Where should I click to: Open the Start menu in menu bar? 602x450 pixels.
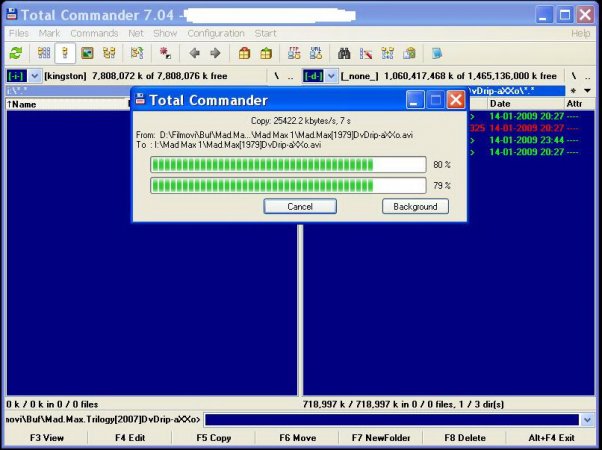pyautogui.click(x=266, y=33)
